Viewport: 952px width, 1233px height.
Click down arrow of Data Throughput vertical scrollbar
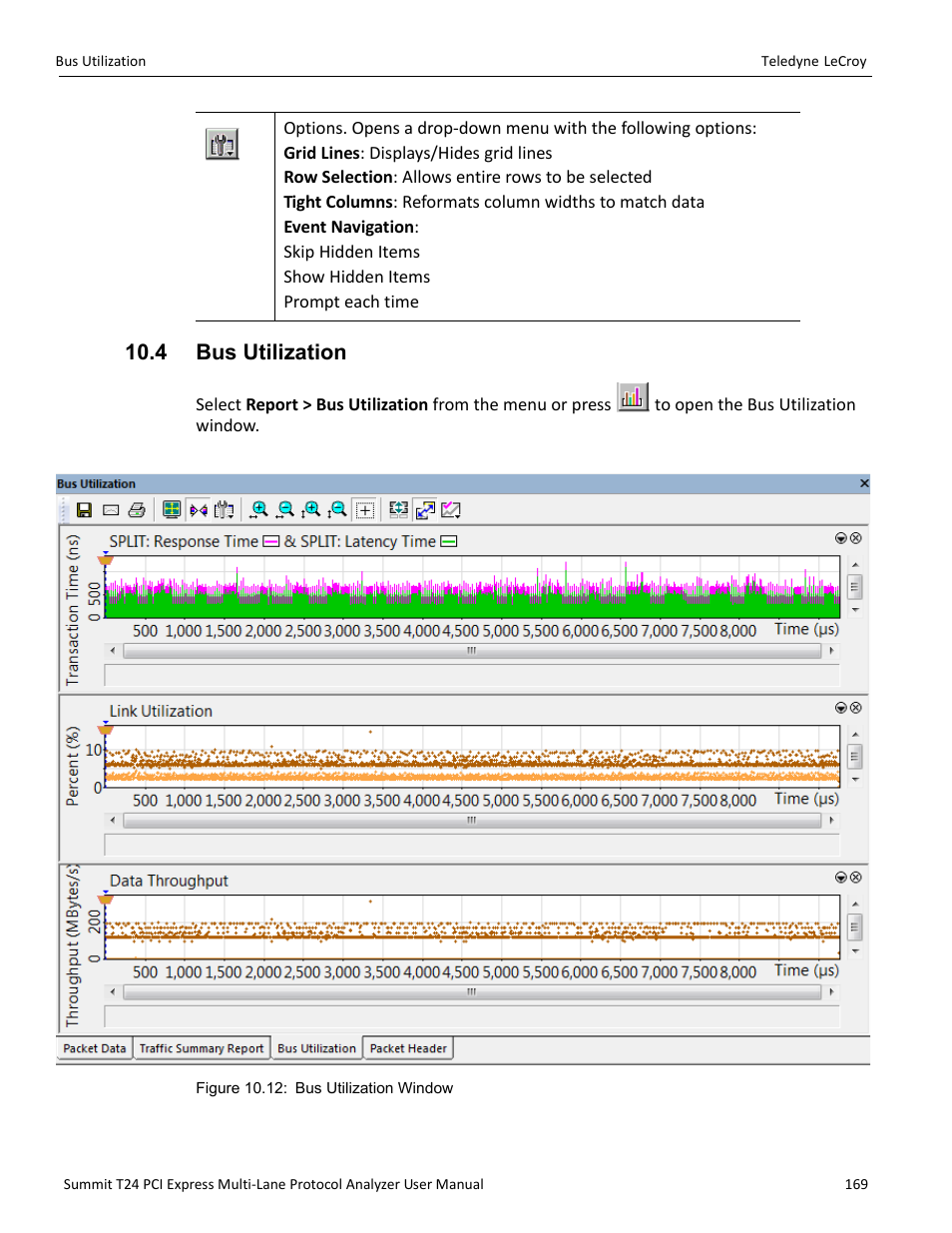(855, 950)
